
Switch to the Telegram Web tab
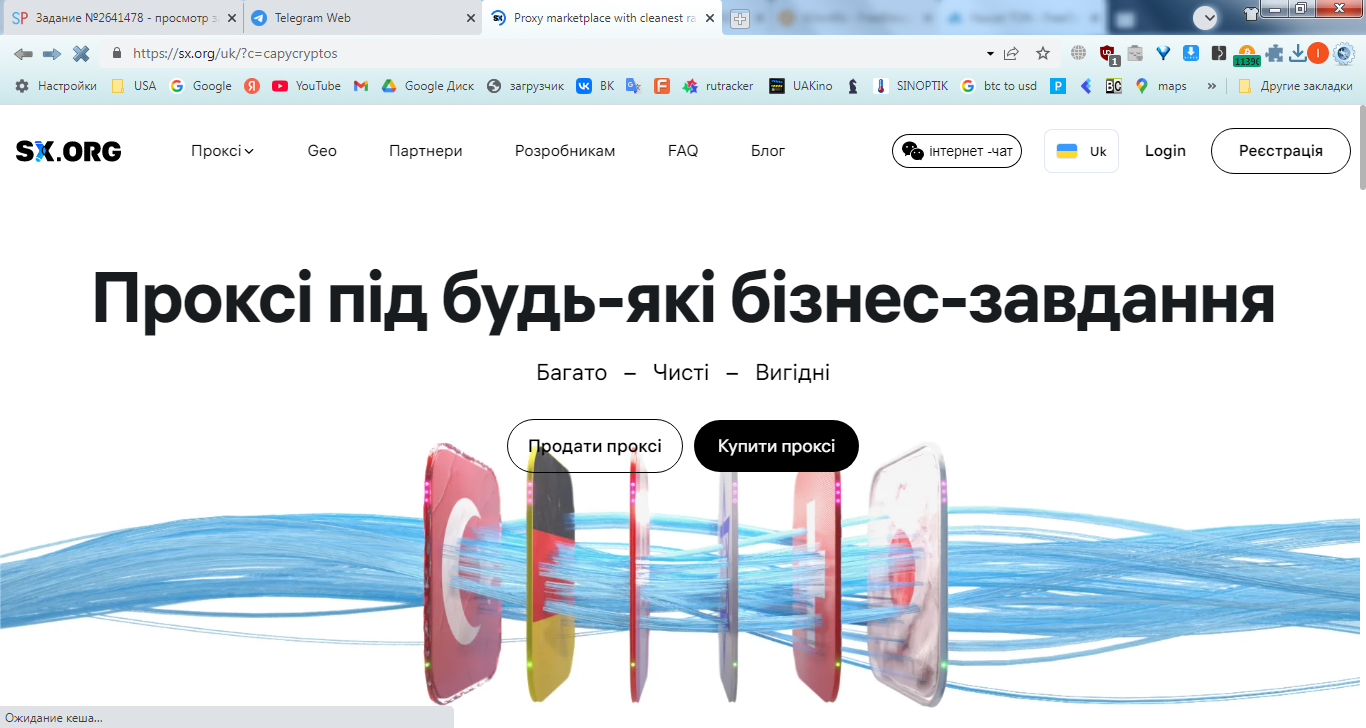point(362,18)
